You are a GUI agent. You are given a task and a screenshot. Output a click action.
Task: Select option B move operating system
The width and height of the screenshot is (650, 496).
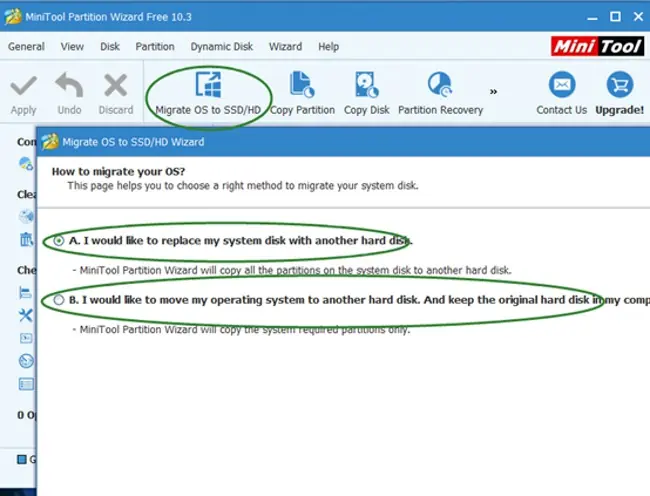coord(58,300)
